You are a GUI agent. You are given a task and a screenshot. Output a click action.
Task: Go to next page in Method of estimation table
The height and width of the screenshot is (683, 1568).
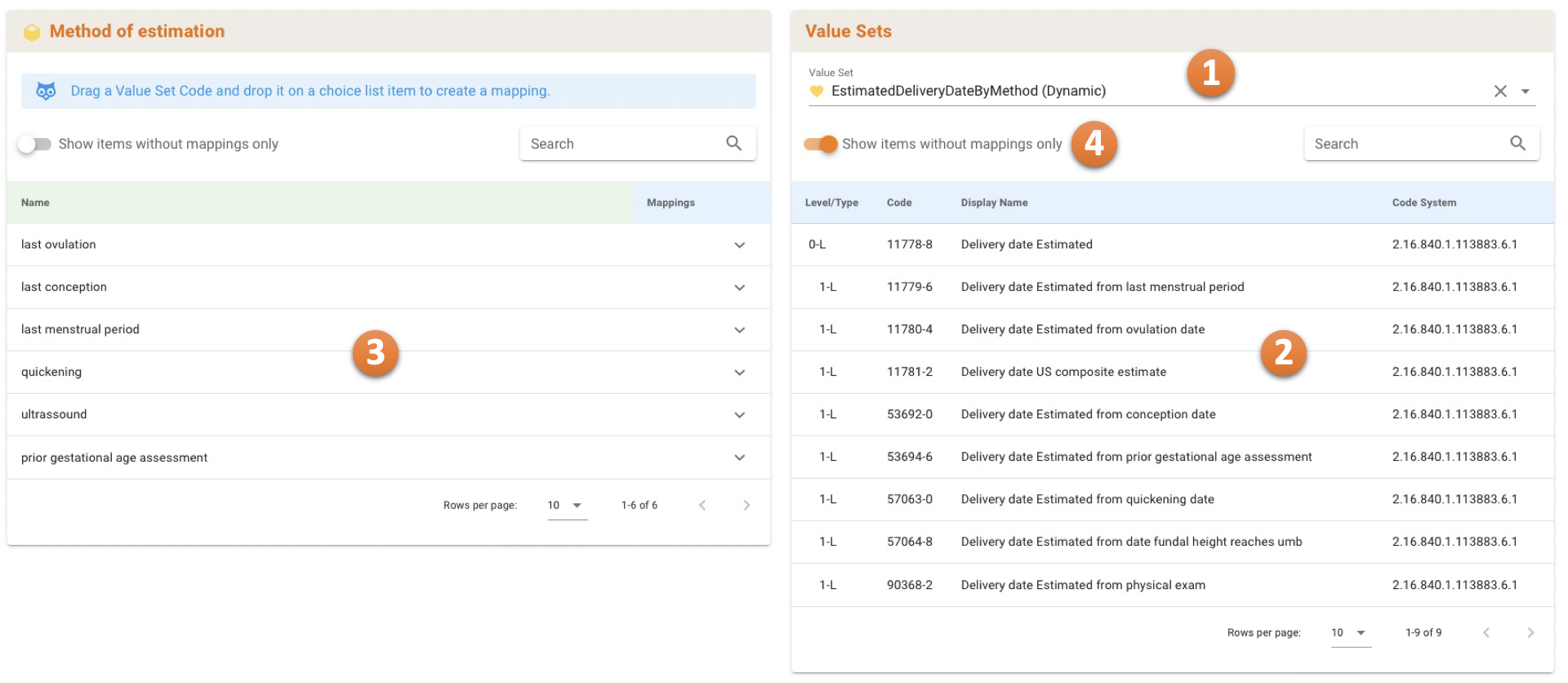[746, 505]
